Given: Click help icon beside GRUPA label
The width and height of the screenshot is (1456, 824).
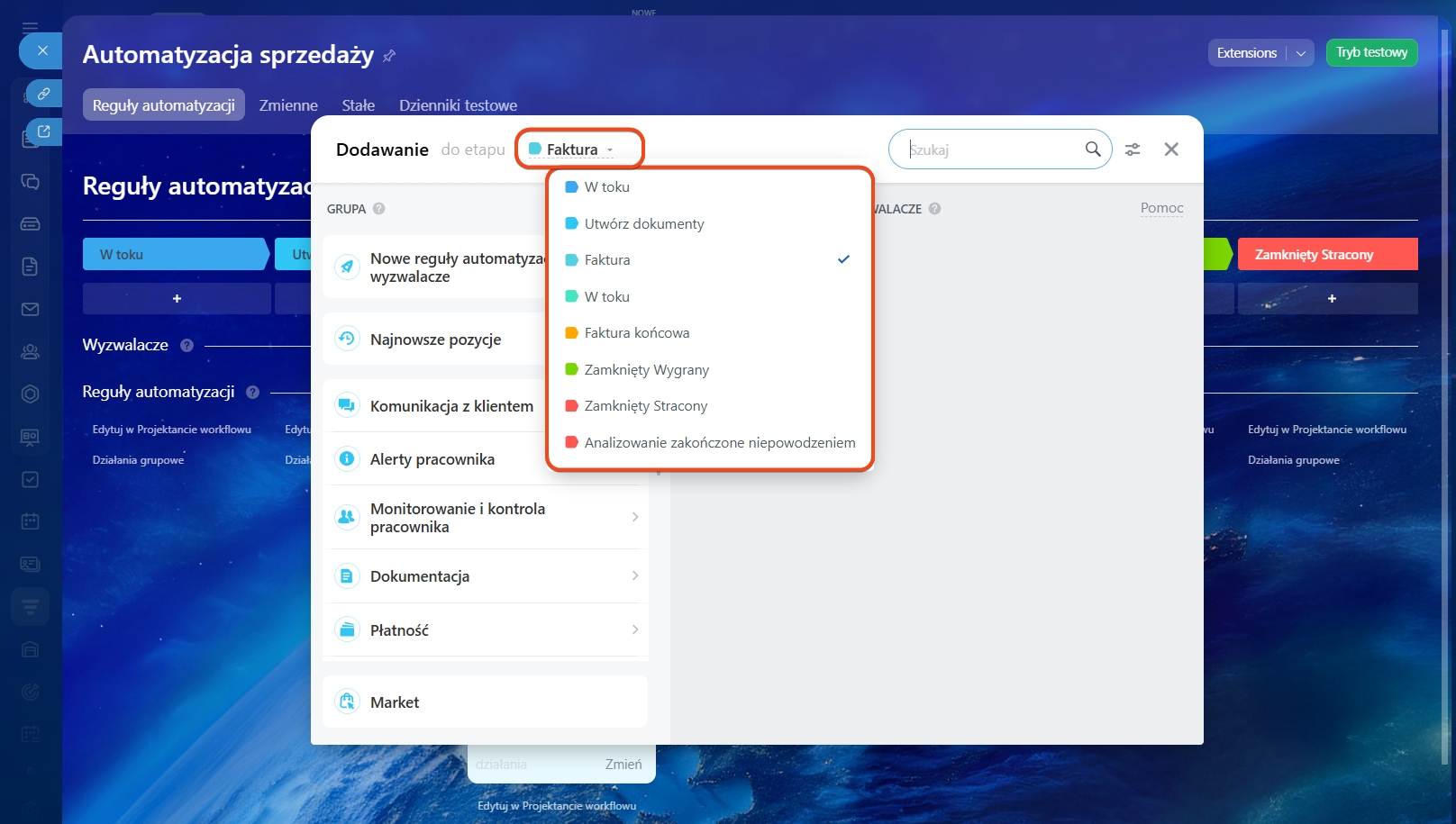Looking at the screenshot, I should pos(378,209).
